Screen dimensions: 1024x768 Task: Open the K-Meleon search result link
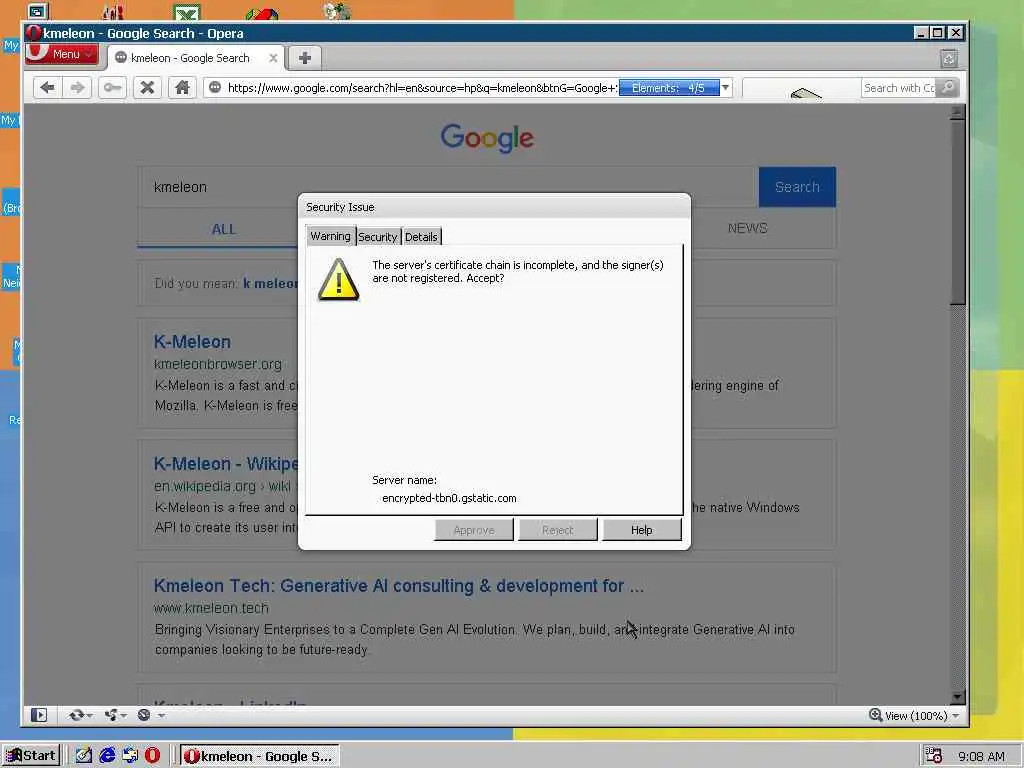tap(192, 342)
